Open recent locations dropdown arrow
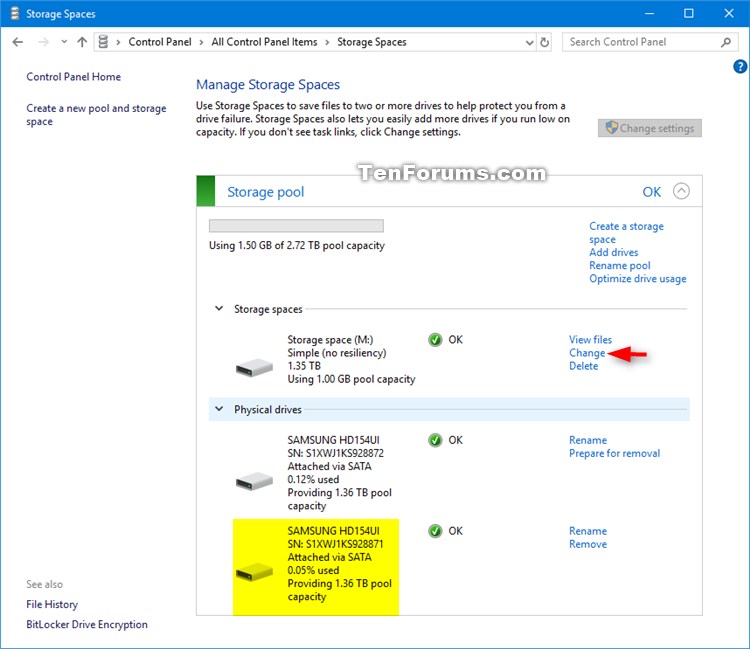Image resolution: width=750 pixels, height=649 pixels. (64, 42)
